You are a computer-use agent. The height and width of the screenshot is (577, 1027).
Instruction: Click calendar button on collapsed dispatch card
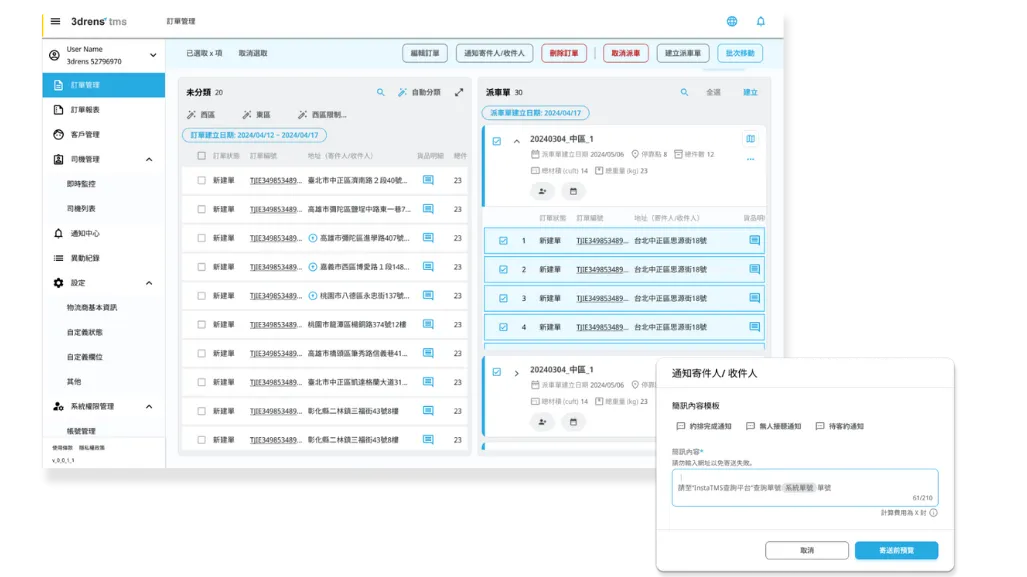coord(573,422)
